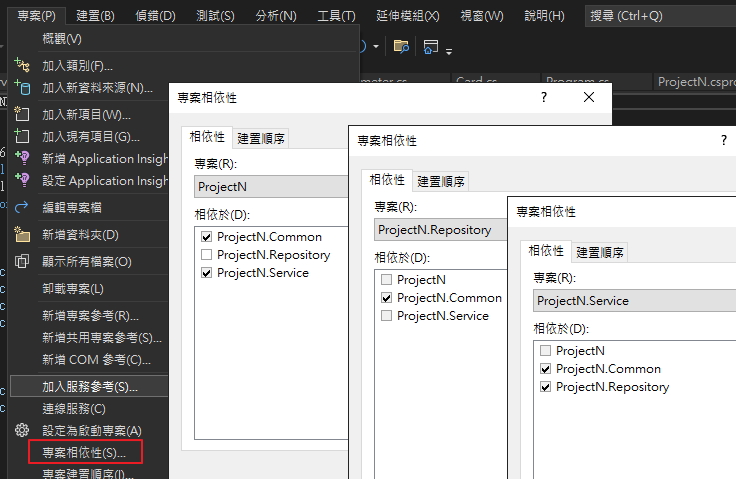The image size is (736, 479).
Task: Uncheck ProjectN.Repository in ProjectN.Service dialog
Action: [x=545, y=387]
